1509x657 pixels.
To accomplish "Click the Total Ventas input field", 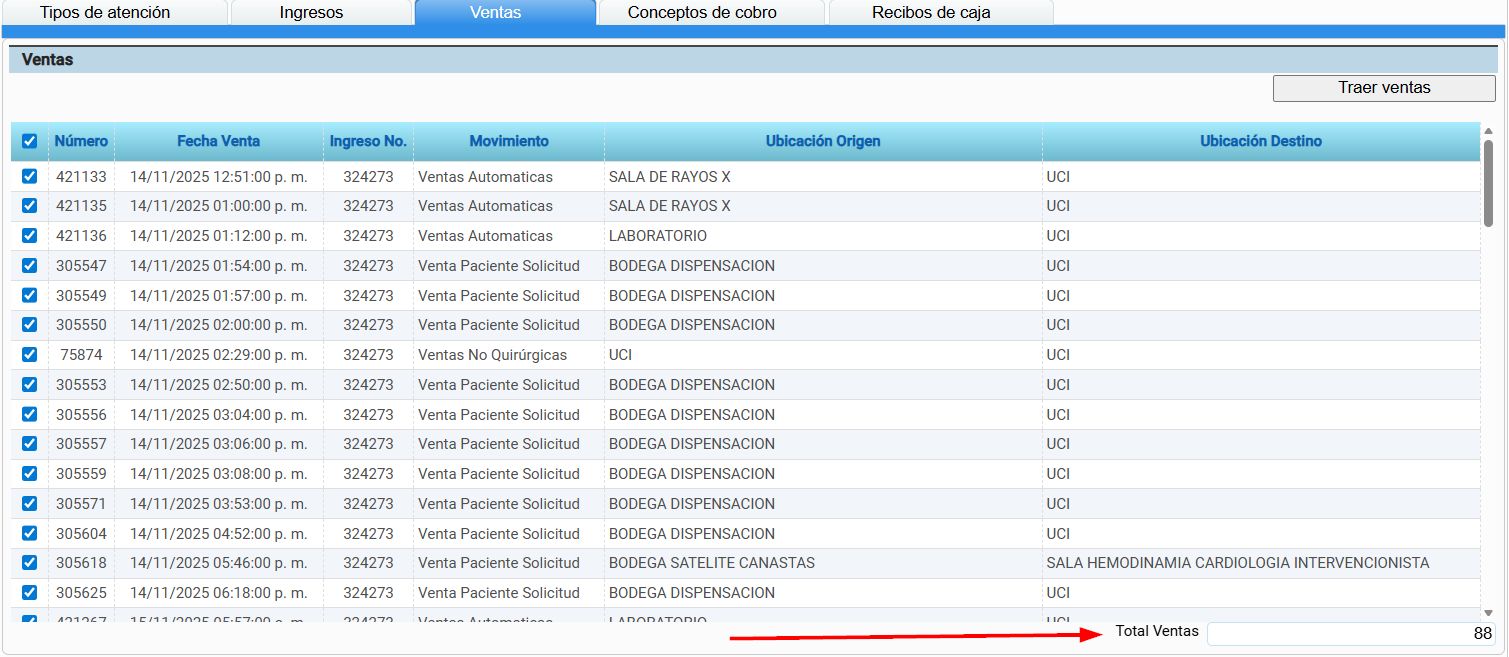I will [x=1350, y=633].
